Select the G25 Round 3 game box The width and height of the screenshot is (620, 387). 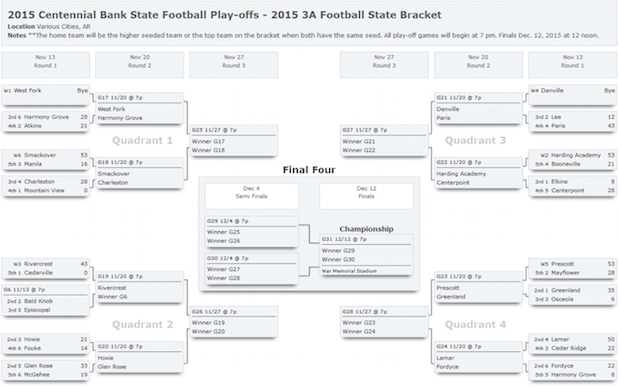[x=234, y=141]
